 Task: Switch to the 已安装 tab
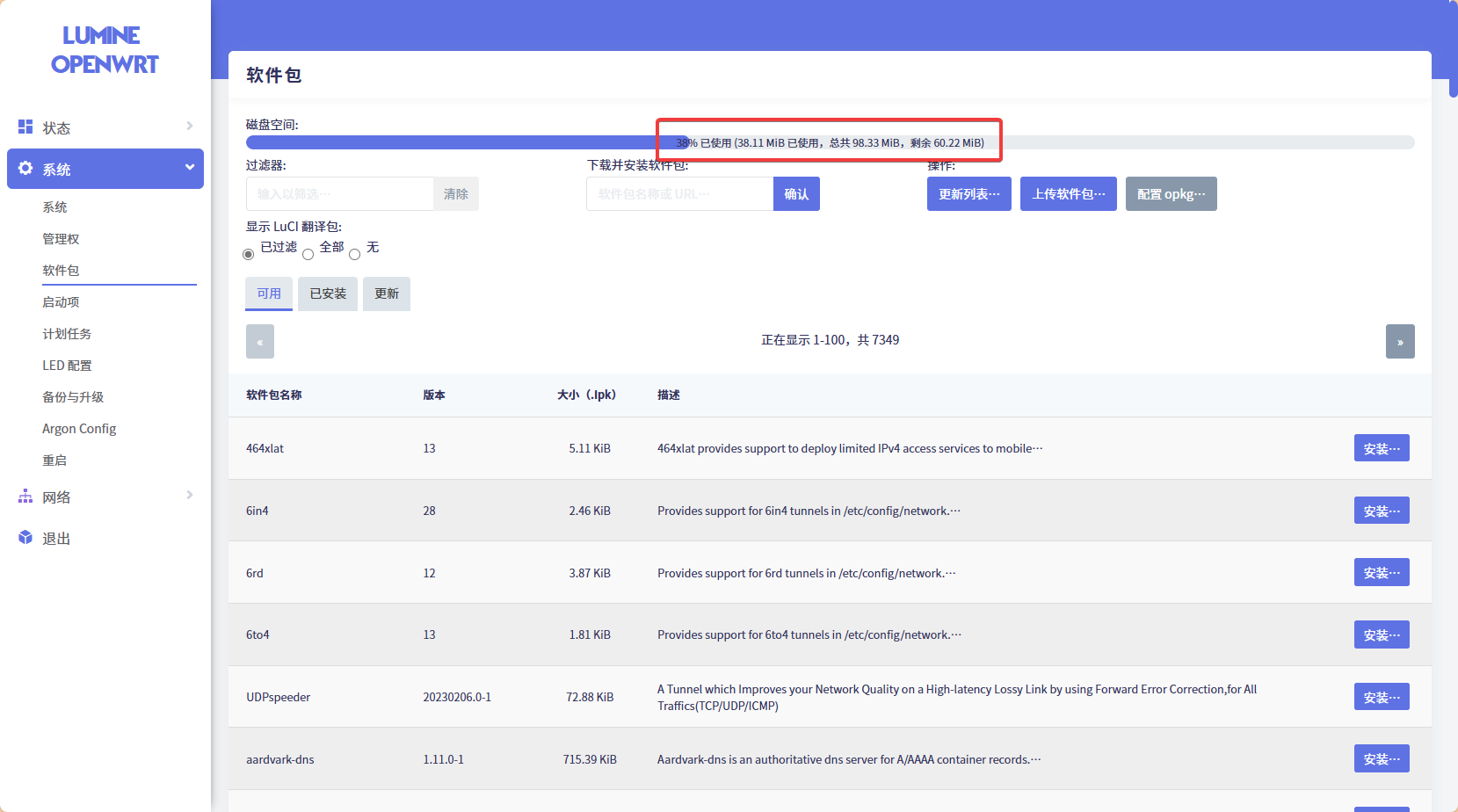(x=328, y=294)
